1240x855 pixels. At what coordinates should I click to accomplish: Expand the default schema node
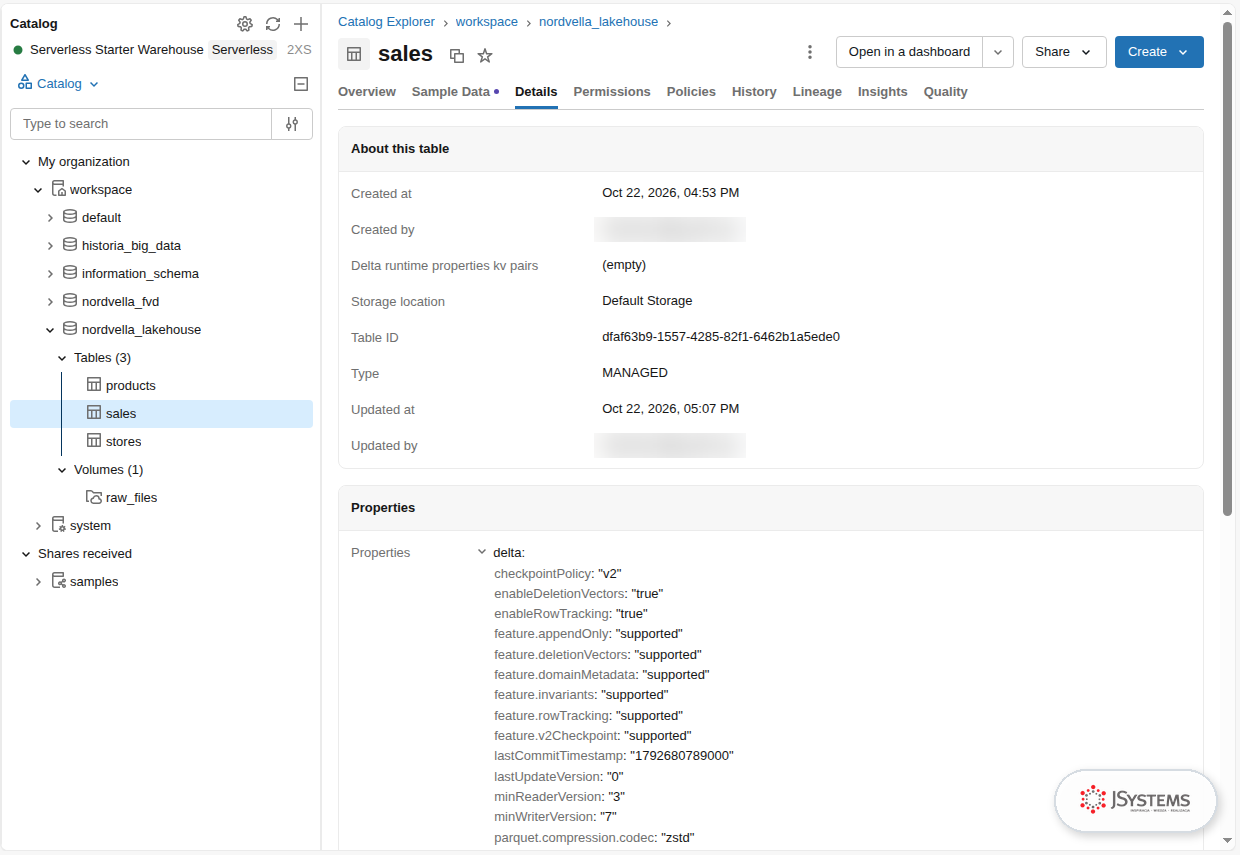[50, 218]
